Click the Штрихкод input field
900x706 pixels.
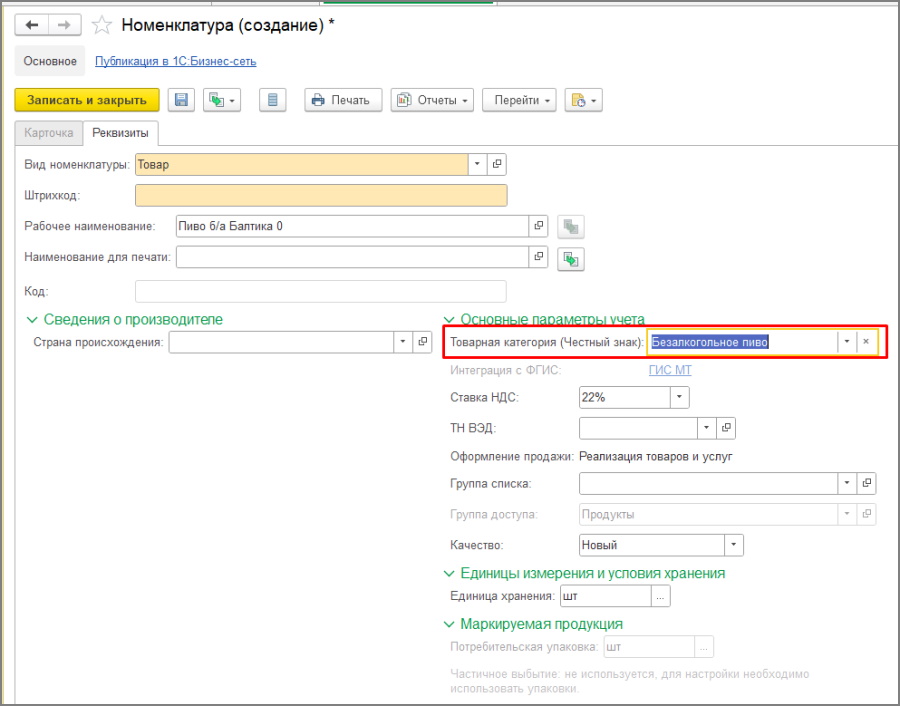[321, 195]
